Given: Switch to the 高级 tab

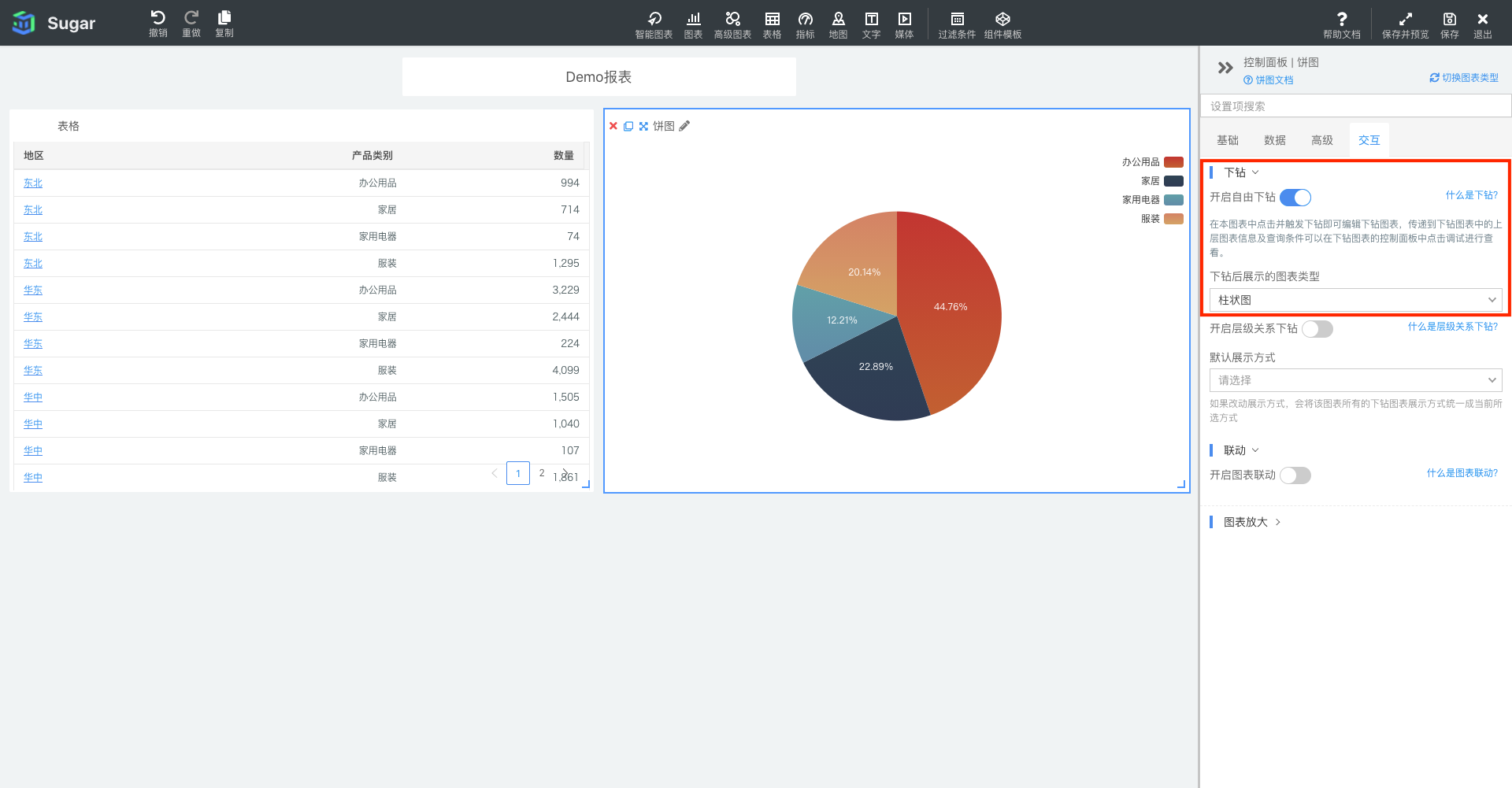Looking at the screenshot, I should (x=1321, y=140).
